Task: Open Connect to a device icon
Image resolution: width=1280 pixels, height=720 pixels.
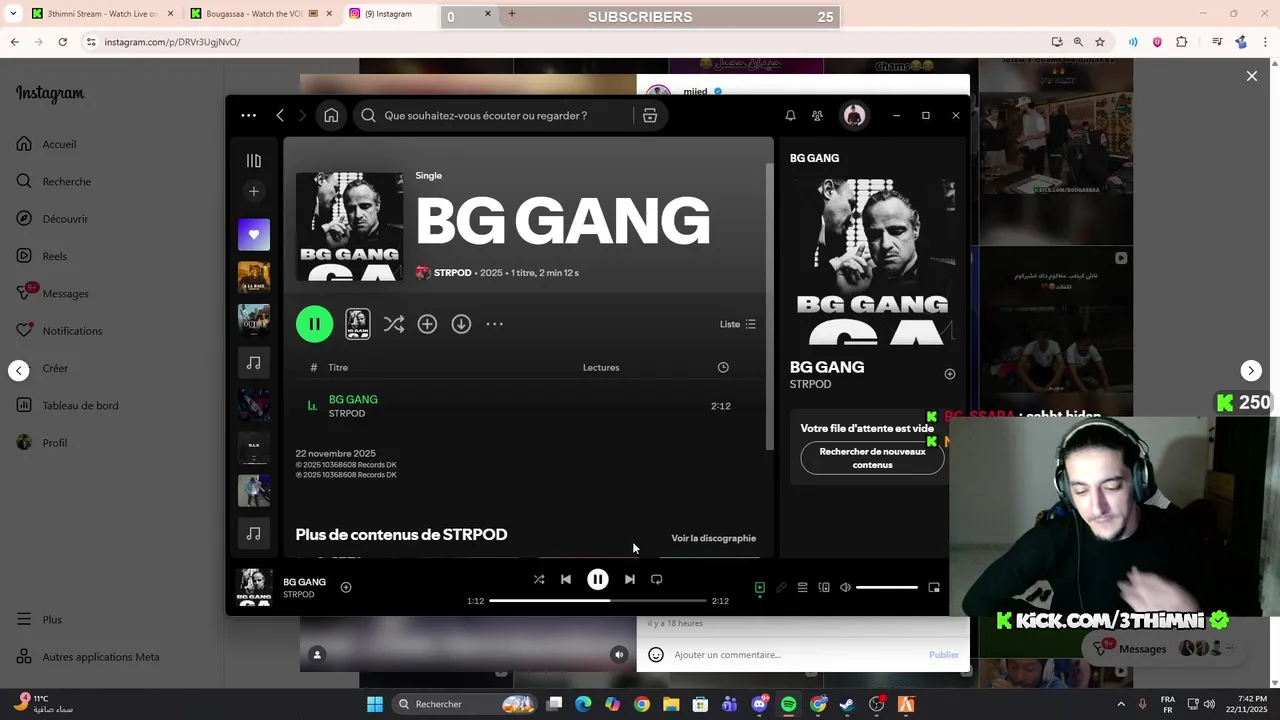Action: point(824,588)
